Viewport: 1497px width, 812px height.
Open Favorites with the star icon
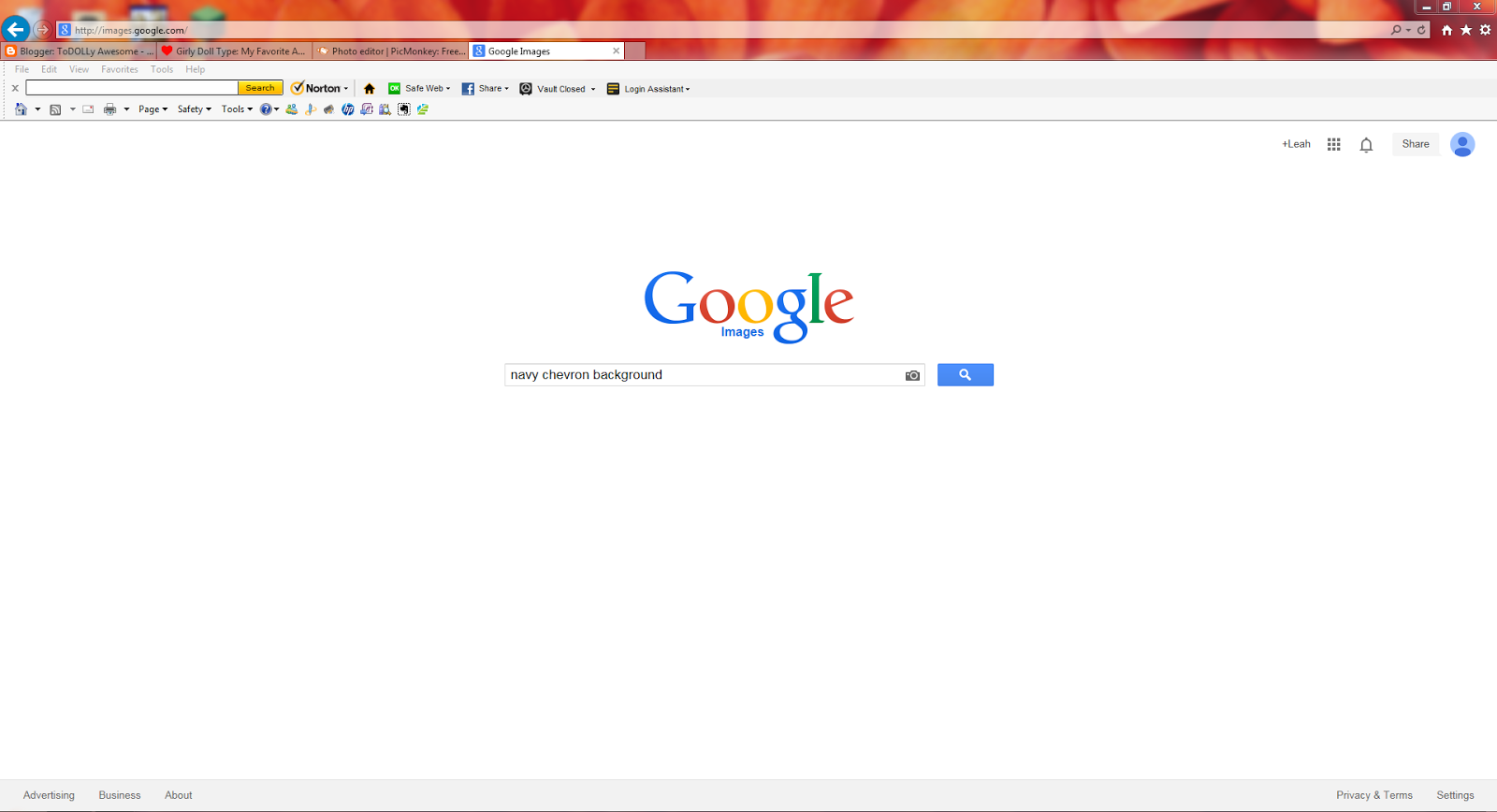(x=1466, y=30)
